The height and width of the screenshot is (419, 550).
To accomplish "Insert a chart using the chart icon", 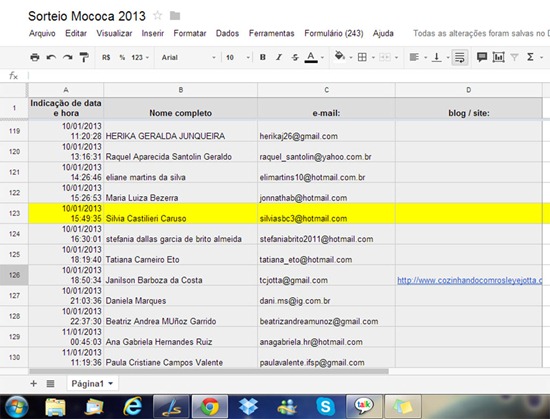I will point(498,57).
